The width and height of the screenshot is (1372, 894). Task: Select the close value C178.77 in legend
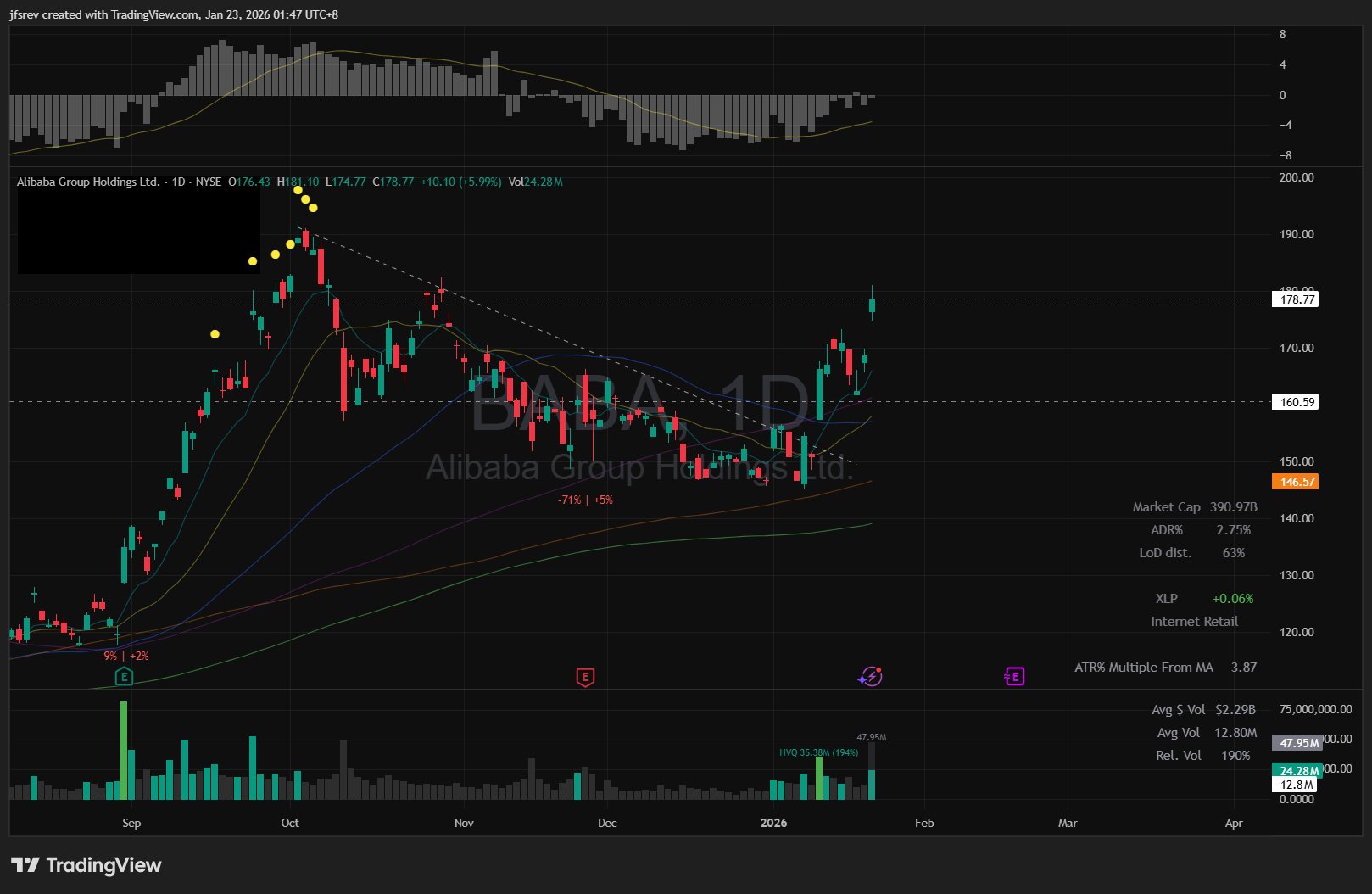(x=393, y=182)
